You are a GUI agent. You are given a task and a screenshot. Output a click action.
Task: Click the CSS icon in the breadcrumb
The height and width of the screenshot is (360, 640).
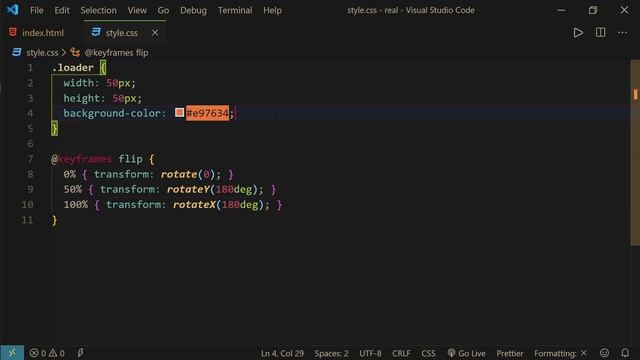[x=17, y=52]
